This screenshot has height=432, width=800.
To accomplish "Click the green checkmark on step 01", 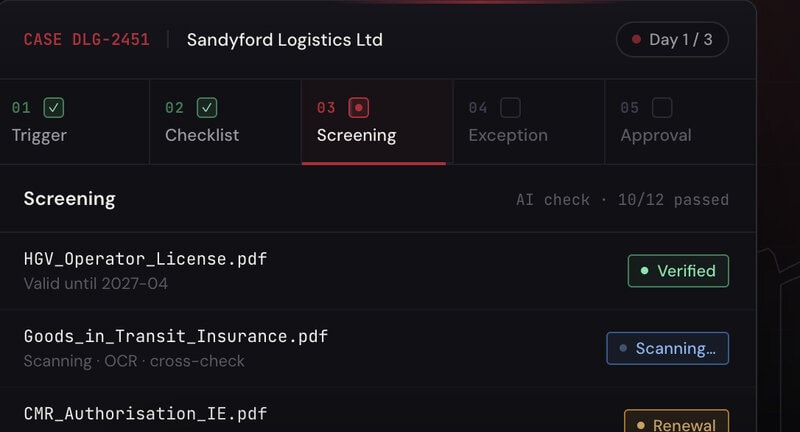I will point(54,108).
